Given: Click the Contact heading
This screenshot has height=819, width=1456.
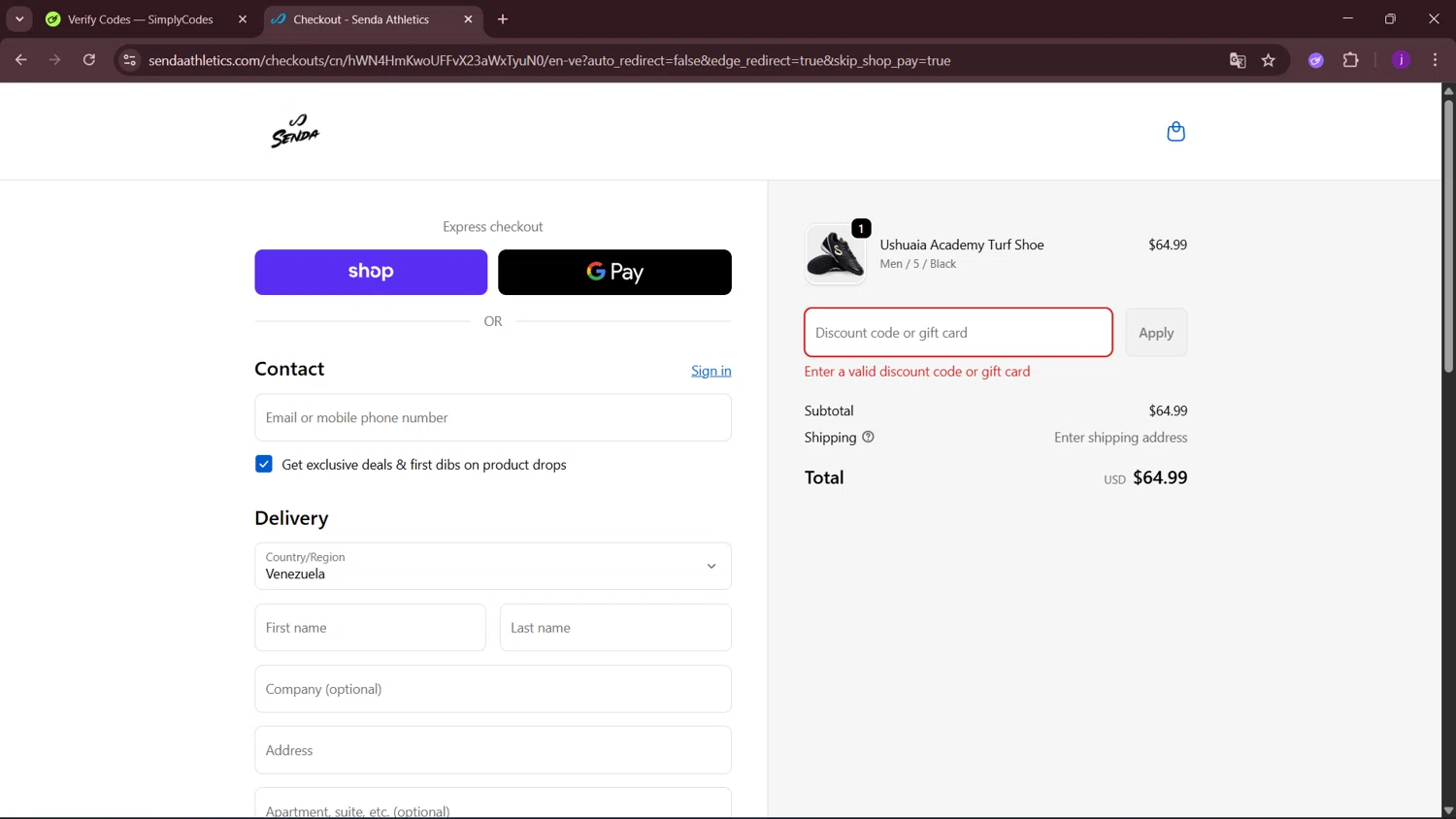Looking at the screenshot, I should point(289,369).
